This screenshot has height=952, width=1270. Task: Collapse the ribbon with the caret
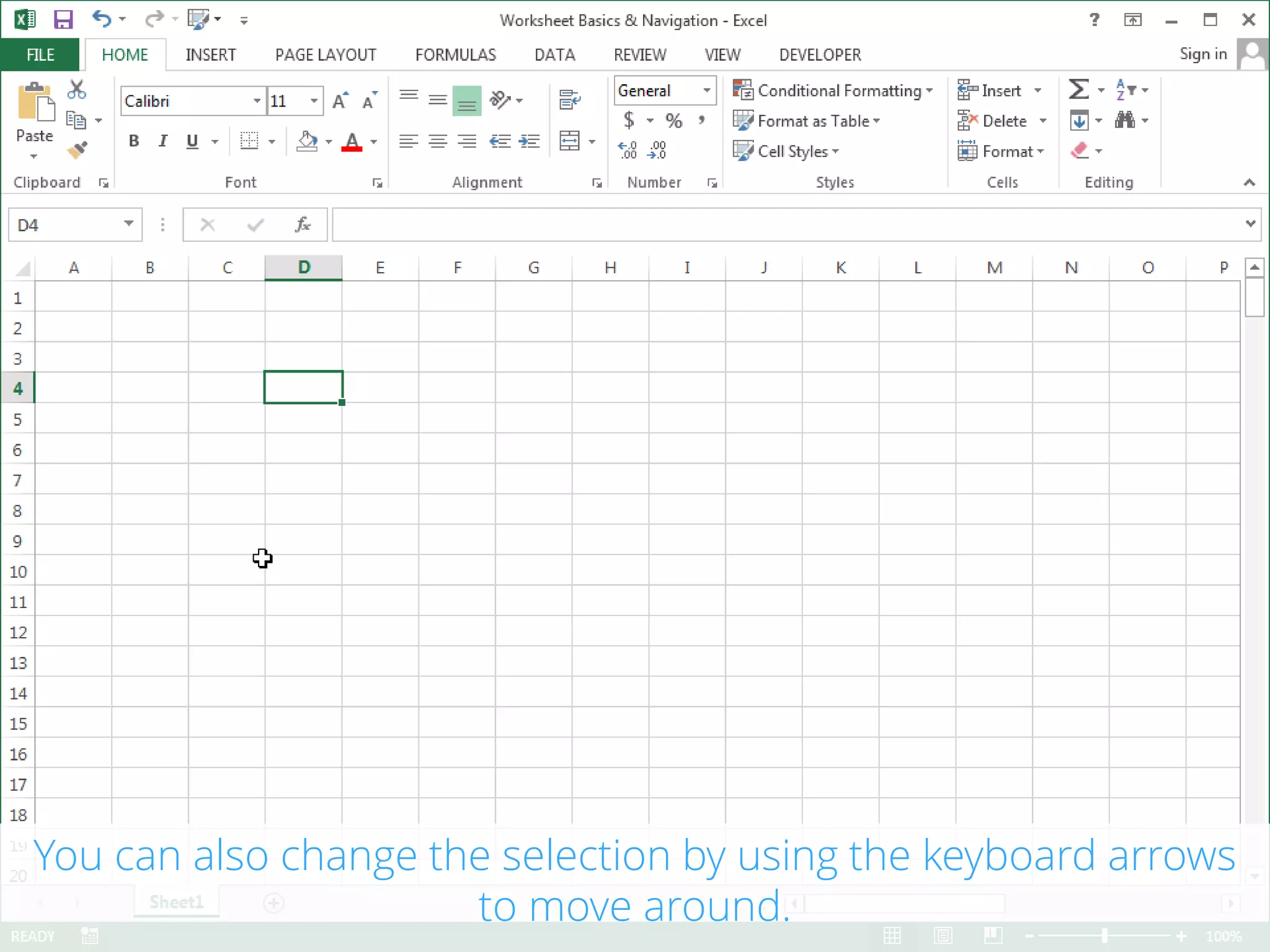1249,182
